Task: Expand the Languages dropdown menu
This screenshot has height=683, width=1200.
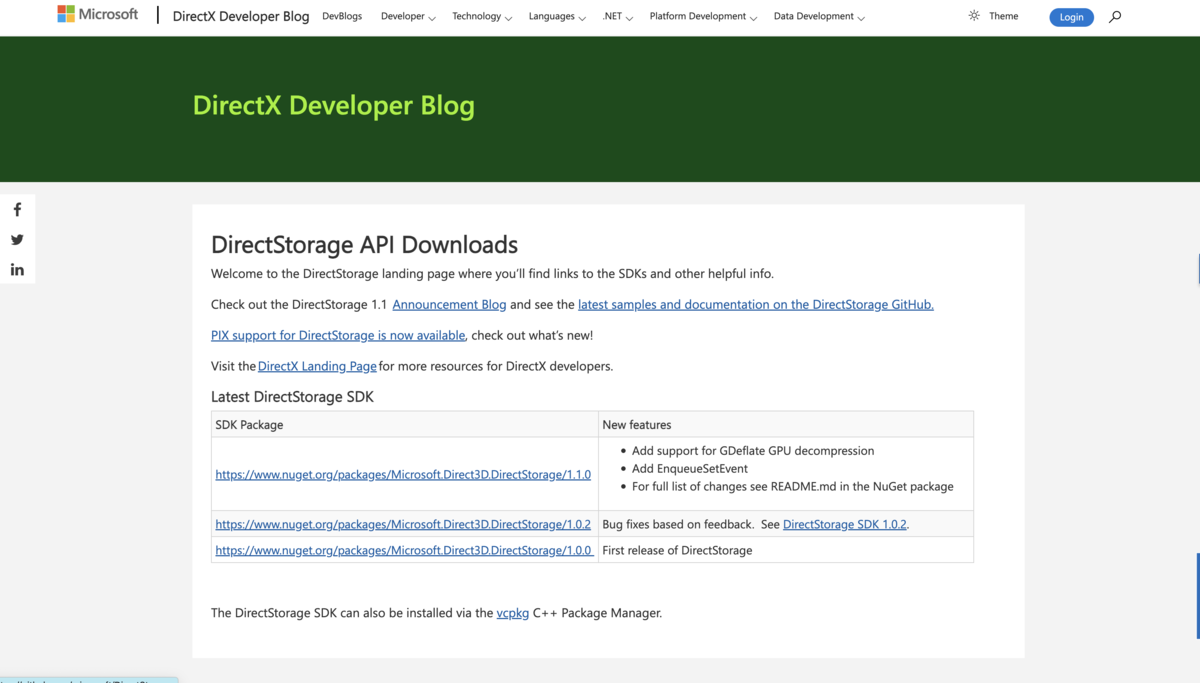Action: [558, 17]
